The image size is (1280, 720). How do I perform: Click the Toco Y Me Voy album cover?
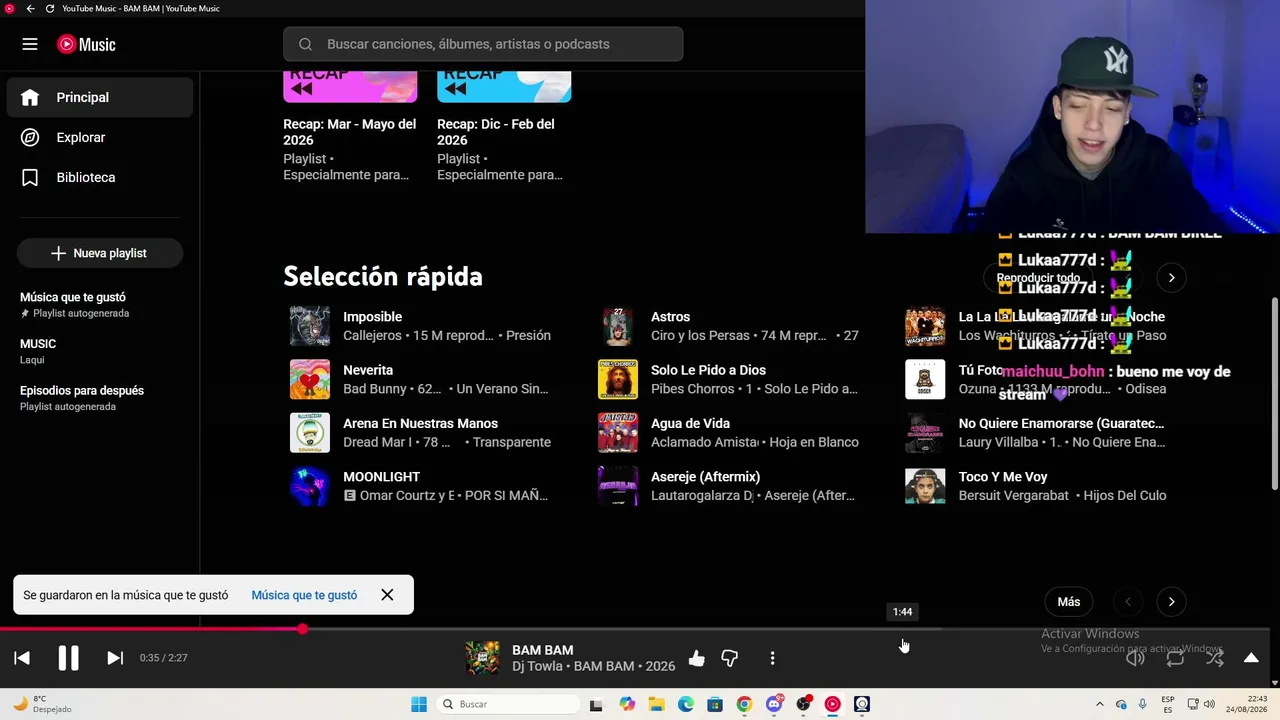925,487
